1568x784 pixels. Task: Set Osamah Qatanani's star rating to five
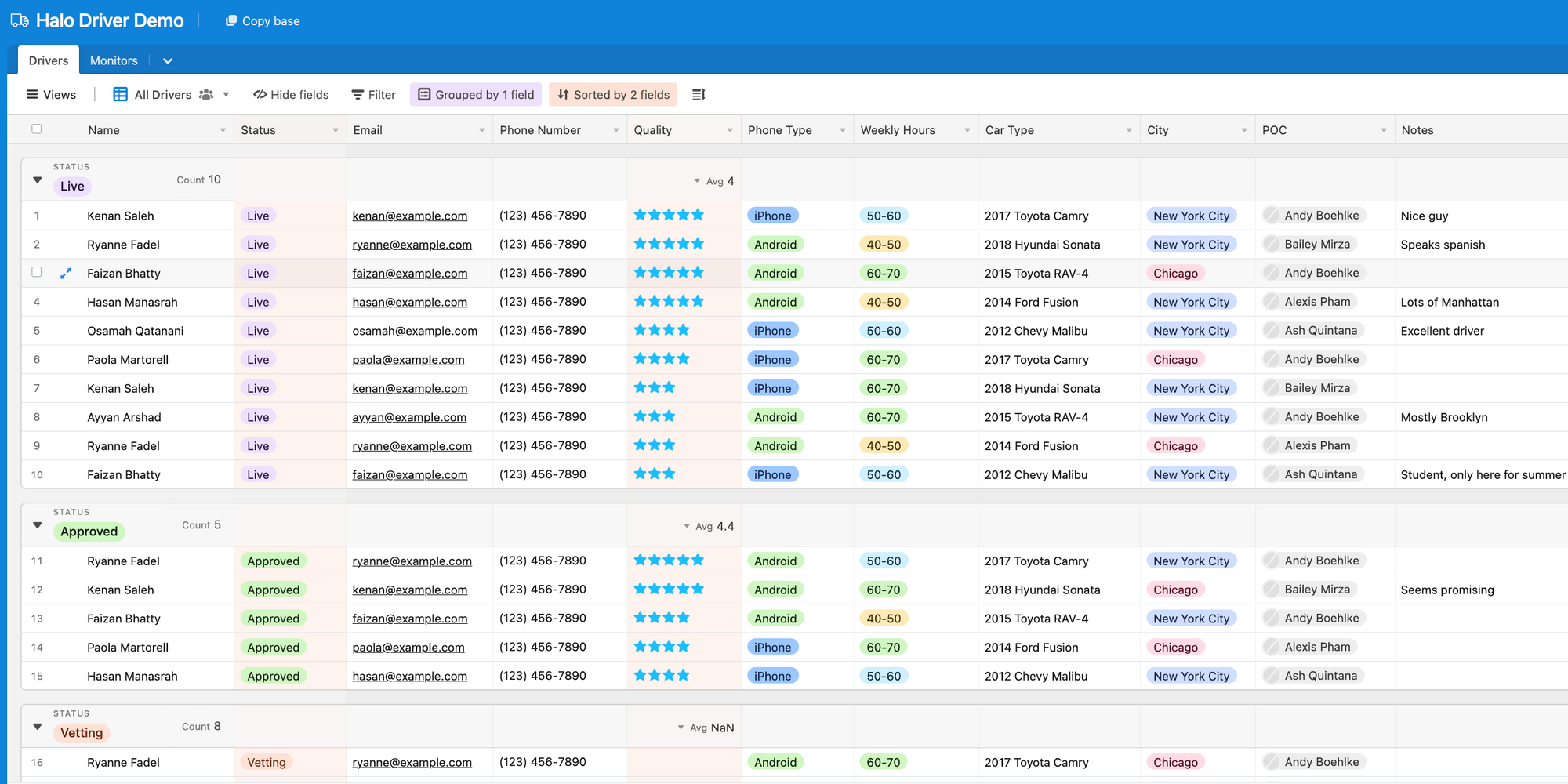click(697, 330)
